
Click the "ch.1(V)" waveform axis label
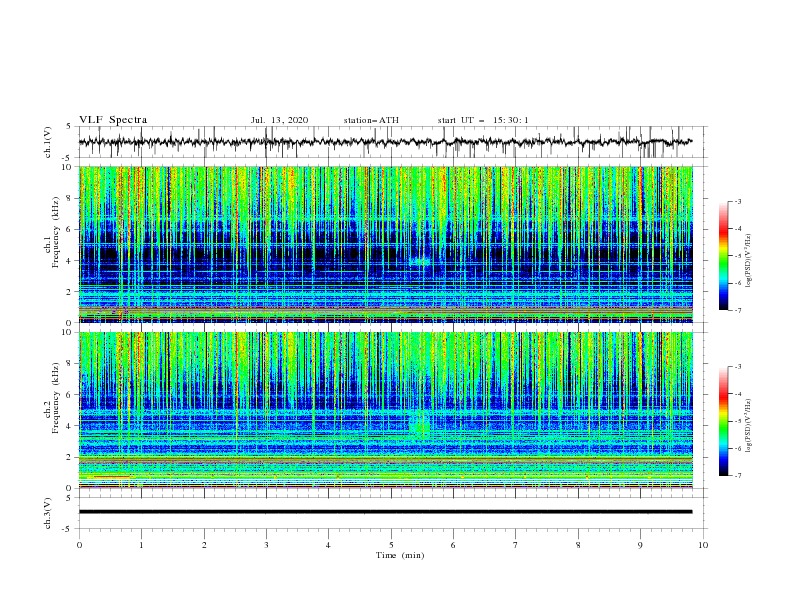(x=48, y=142)
